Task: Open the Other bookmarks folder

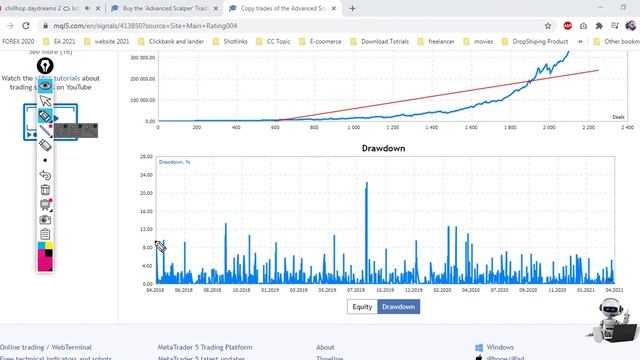Action: (x=616, y=42)
